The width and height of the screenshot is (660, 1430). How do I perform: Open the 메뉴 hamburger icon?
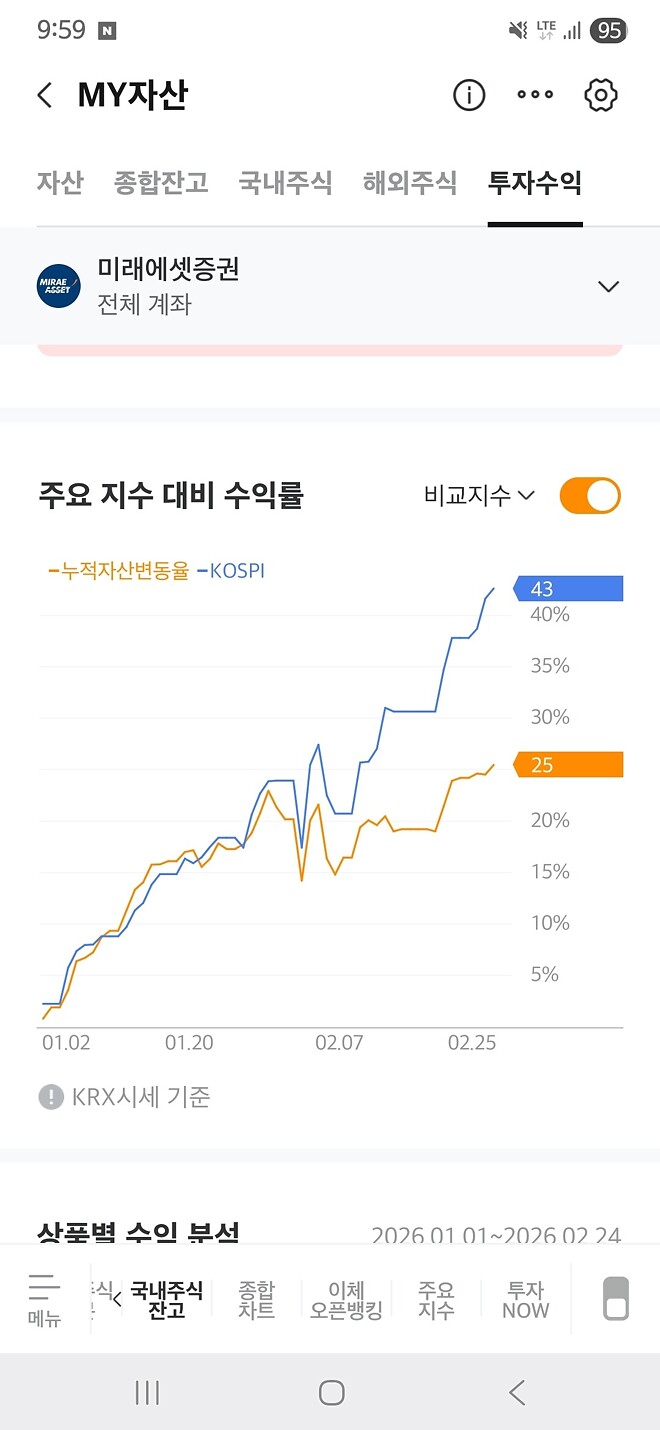click(x=42, y=1297)
